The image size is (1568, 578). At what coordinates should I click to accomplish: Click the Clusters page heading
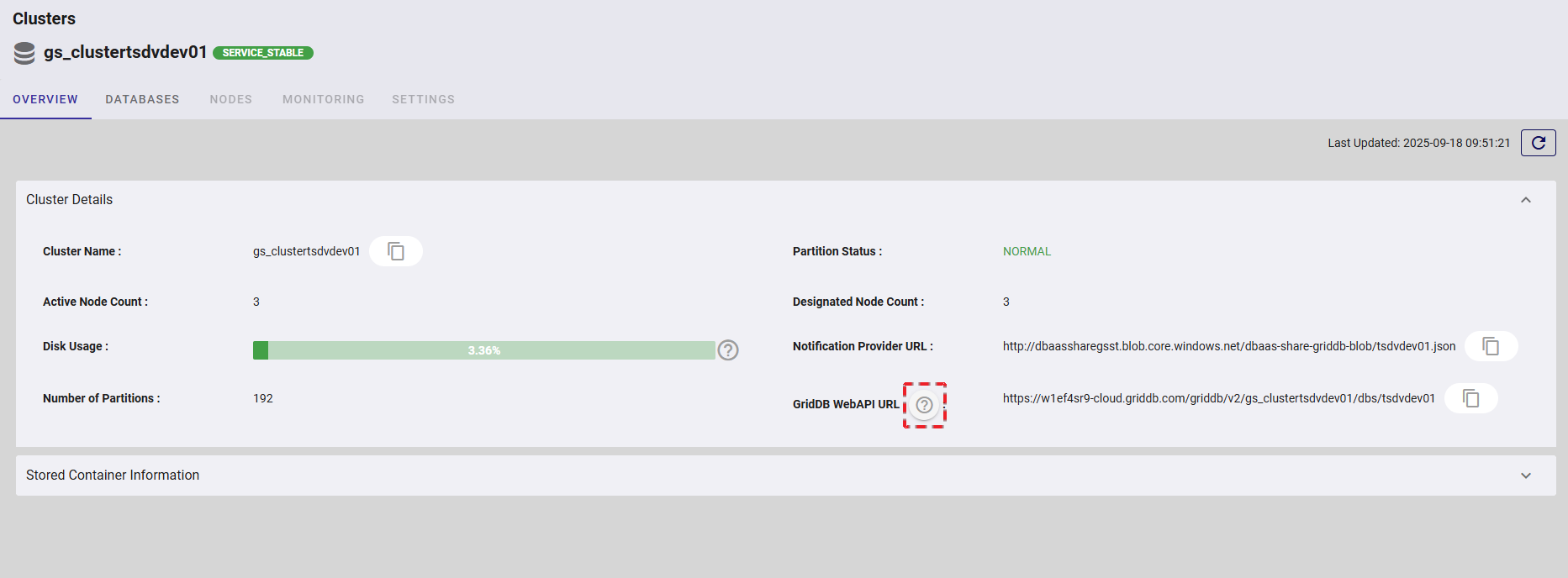44,18
